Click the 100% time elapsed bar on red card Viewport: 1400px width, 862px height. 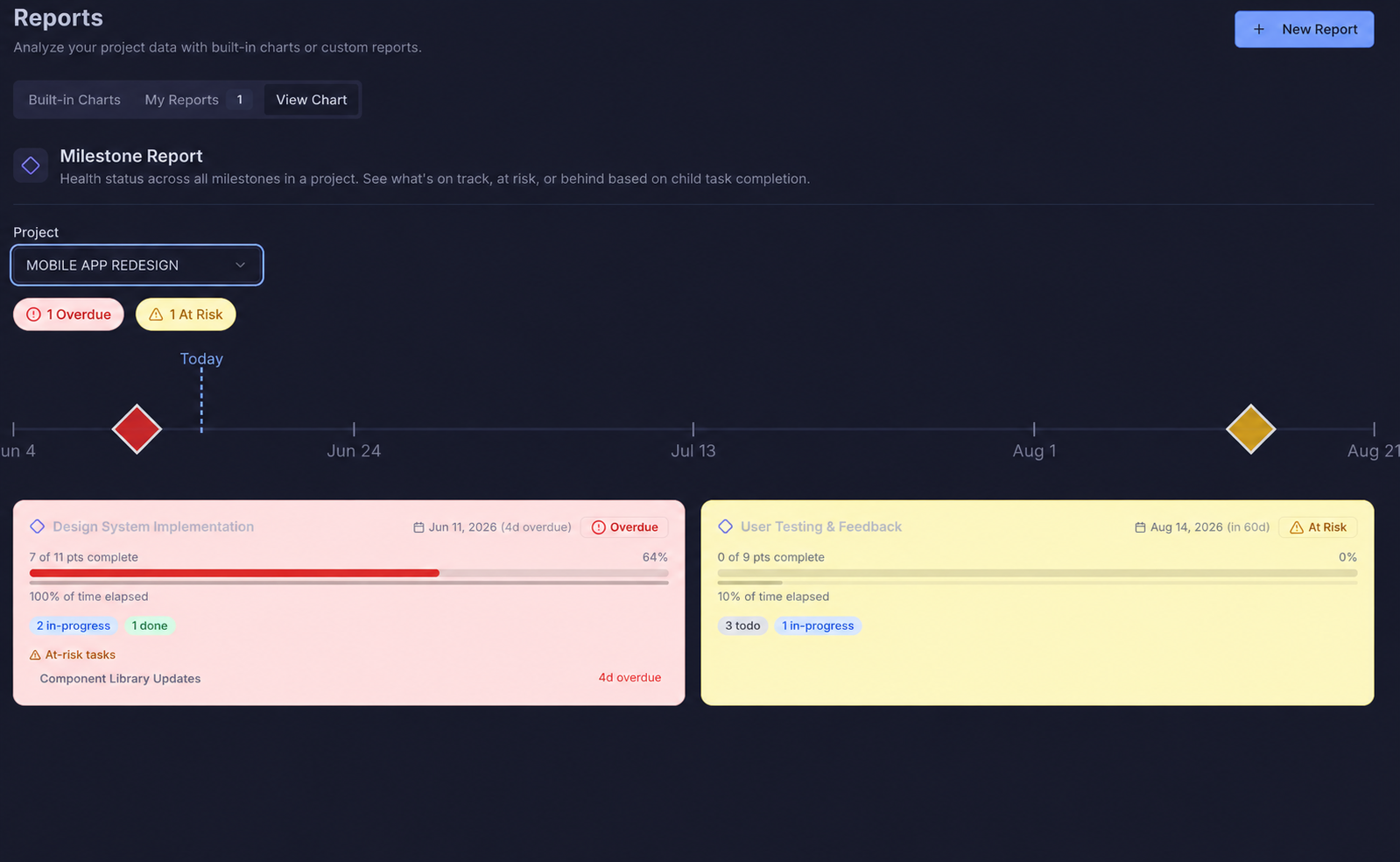348,583
